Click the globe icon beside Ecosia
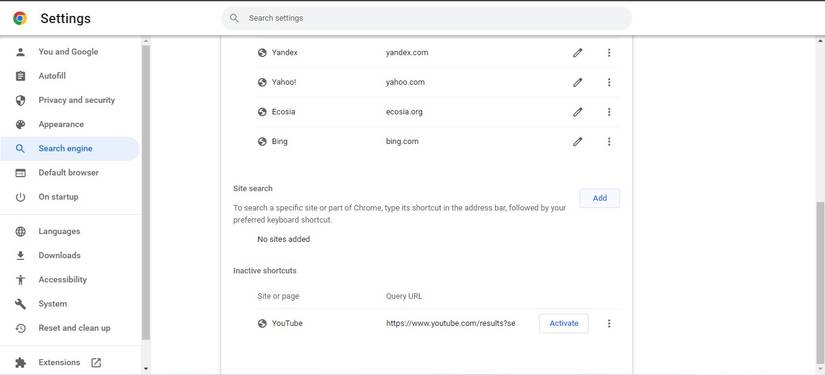The image size is (825, 375). [x=262, y=112]
